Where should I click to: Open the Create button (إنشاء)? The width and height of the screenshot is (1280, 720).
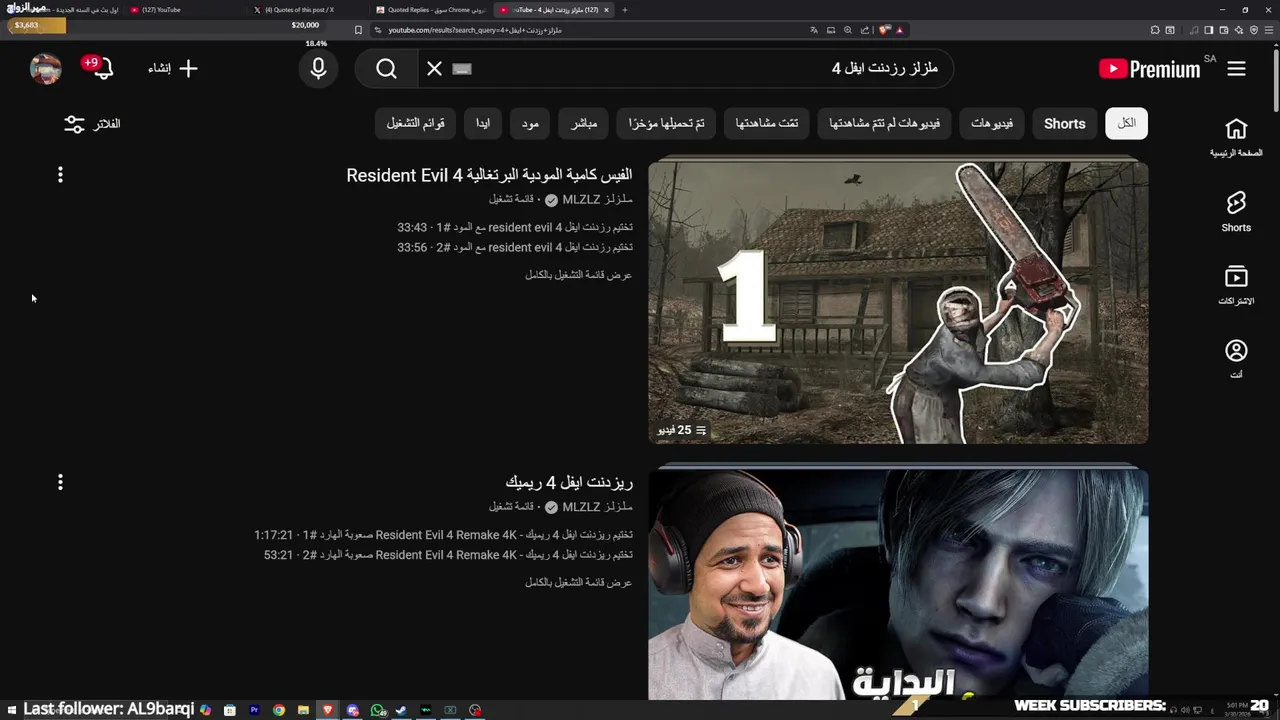coord(173,68)
